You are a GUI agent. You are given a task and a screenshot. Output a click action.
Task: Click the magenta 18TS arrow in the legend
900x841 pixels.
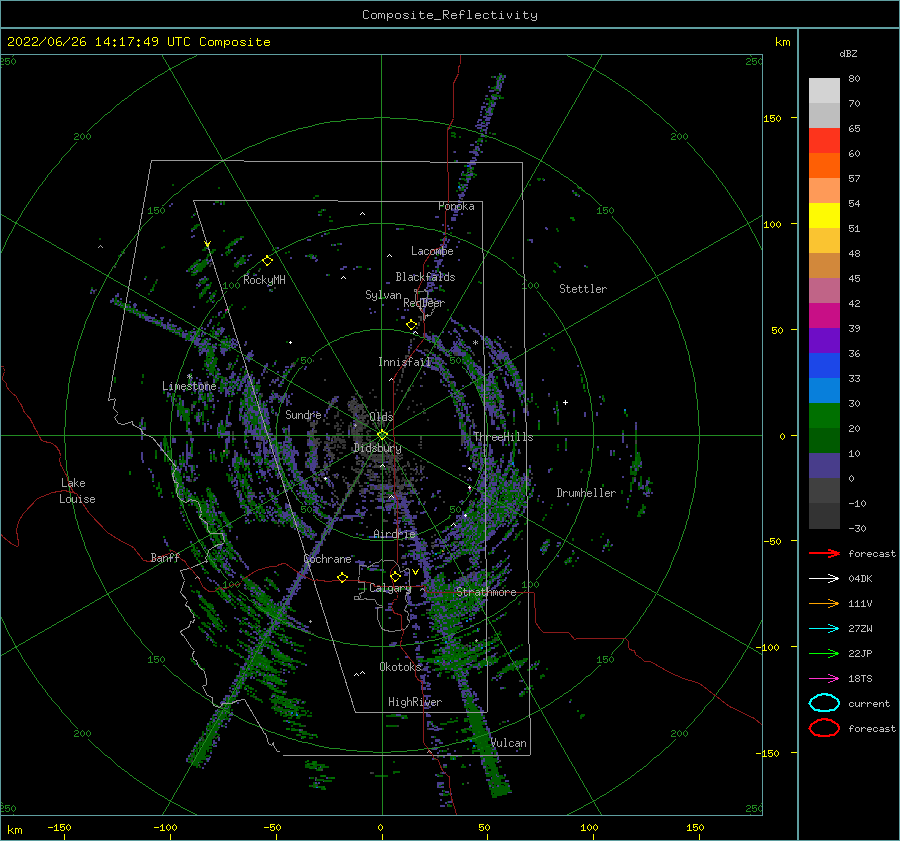[824, 678]
